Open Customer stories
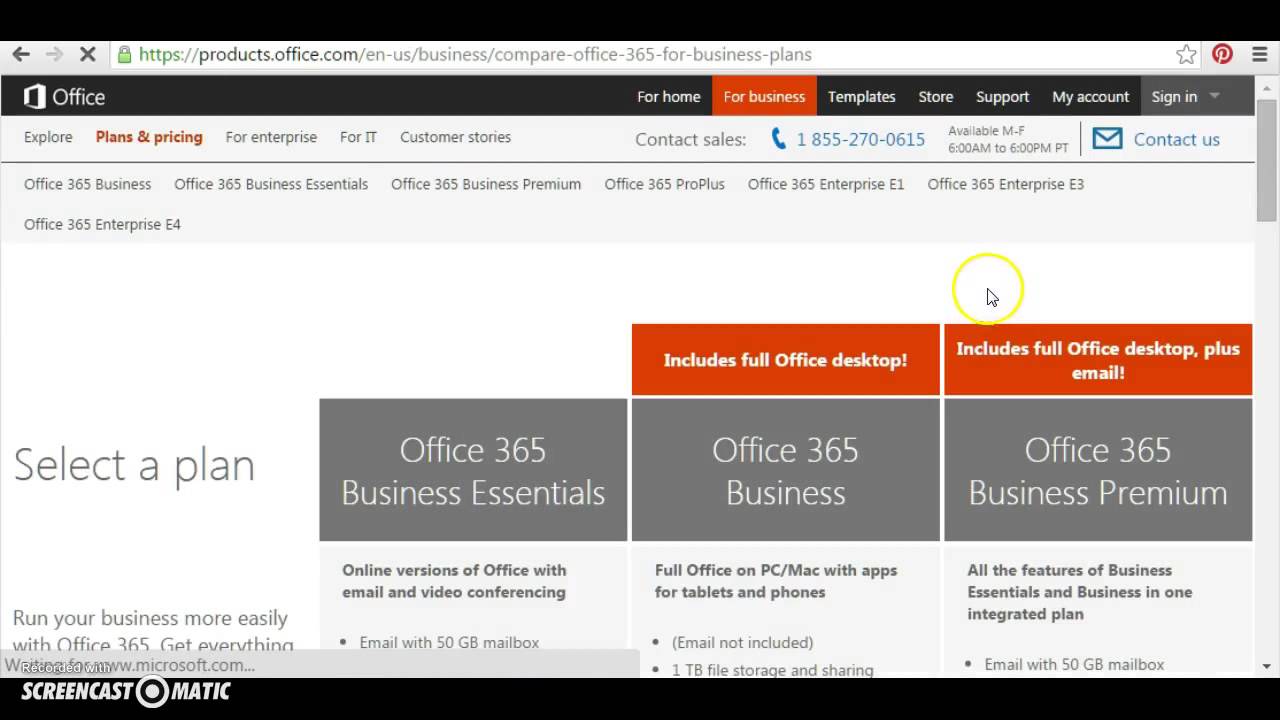Image resolution: width=1280 pixels, height=720 pixels. [x=455, y=137]
